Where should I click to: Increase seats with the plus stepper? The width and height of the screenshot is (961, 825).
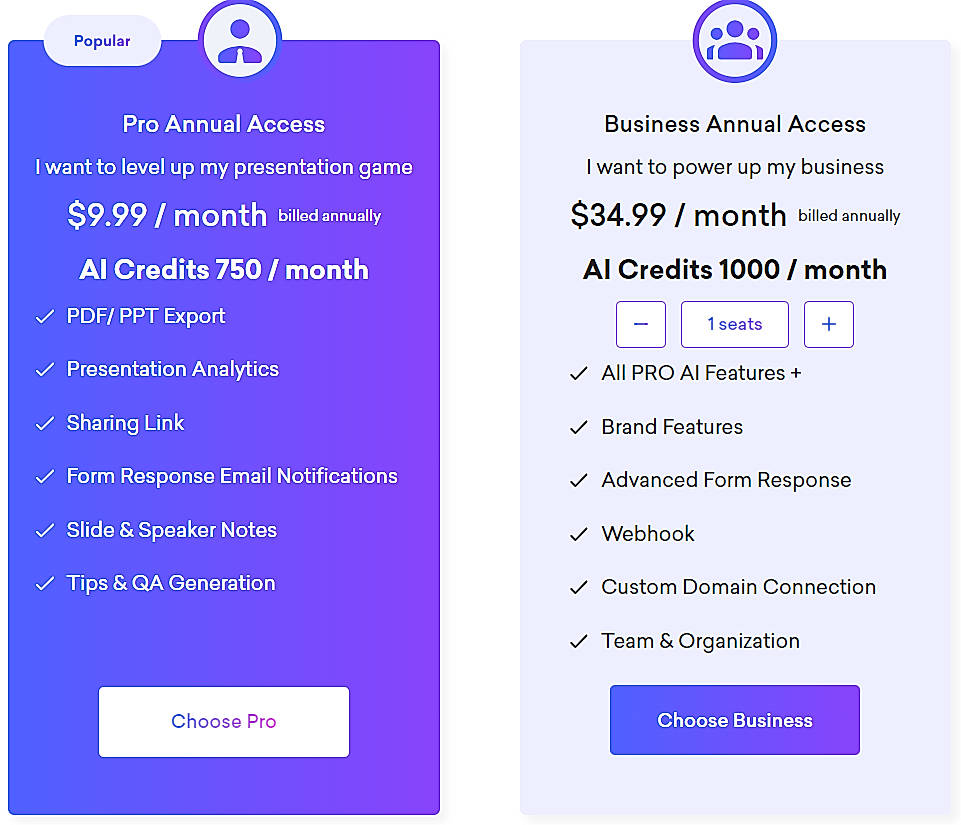(x=828, y=324)
